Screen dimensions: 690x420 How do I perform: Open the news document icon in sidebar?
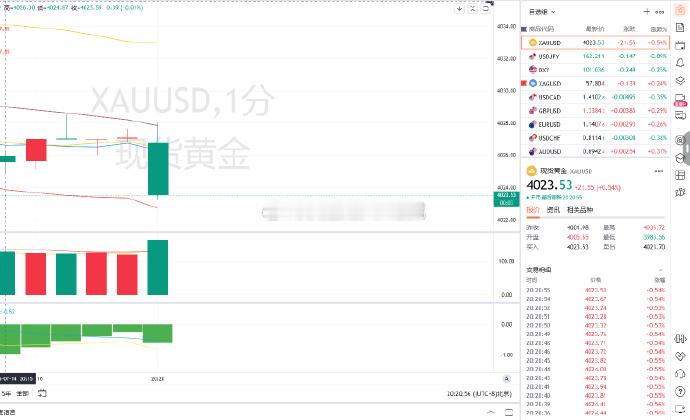[x=680, y=28]
